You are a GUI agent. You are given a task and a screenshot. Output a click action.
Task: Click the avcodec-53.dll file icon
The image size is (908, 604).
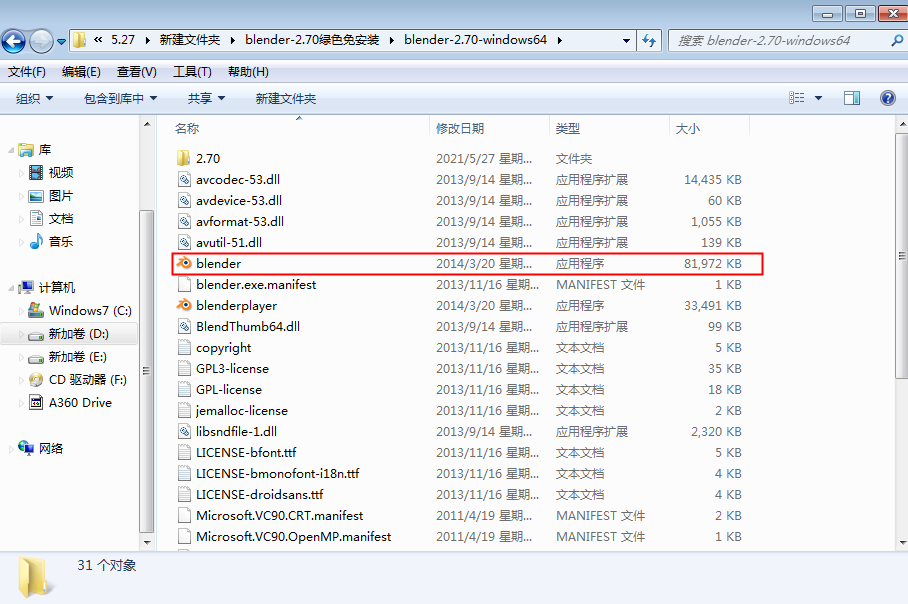coord(184,180)
